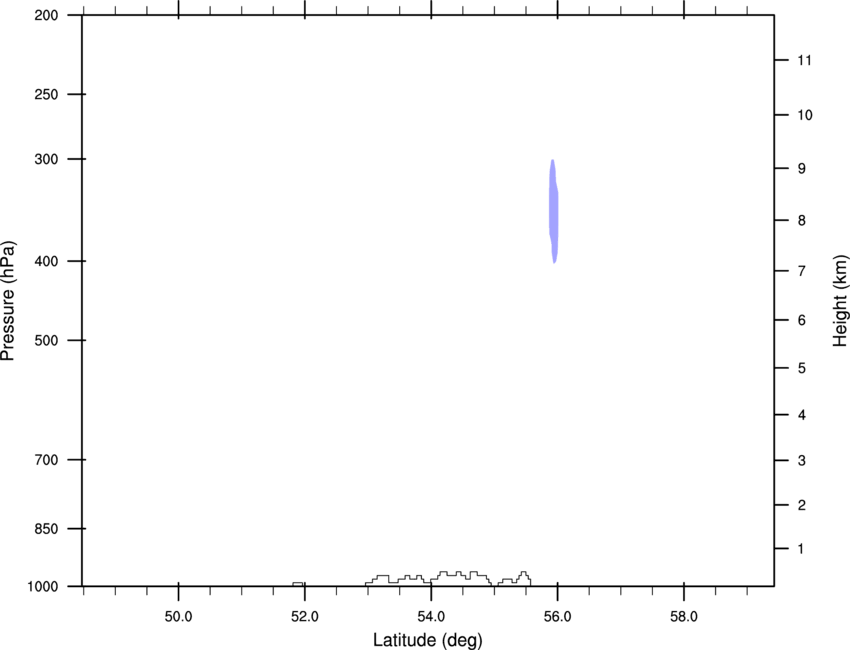
Task: Click the 'Latitude (deg)' axis title
Action: point(428,640)
